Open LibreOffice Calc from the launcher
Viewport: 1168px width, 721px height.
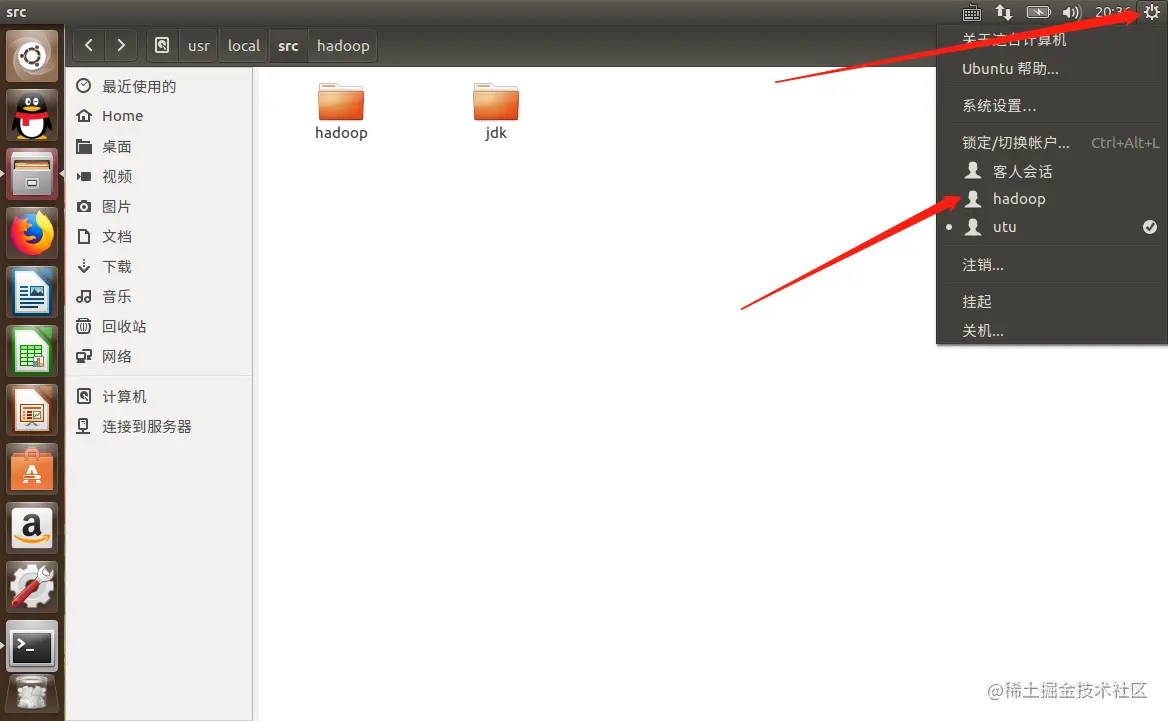pyautogui.click(x=32, y=352)
